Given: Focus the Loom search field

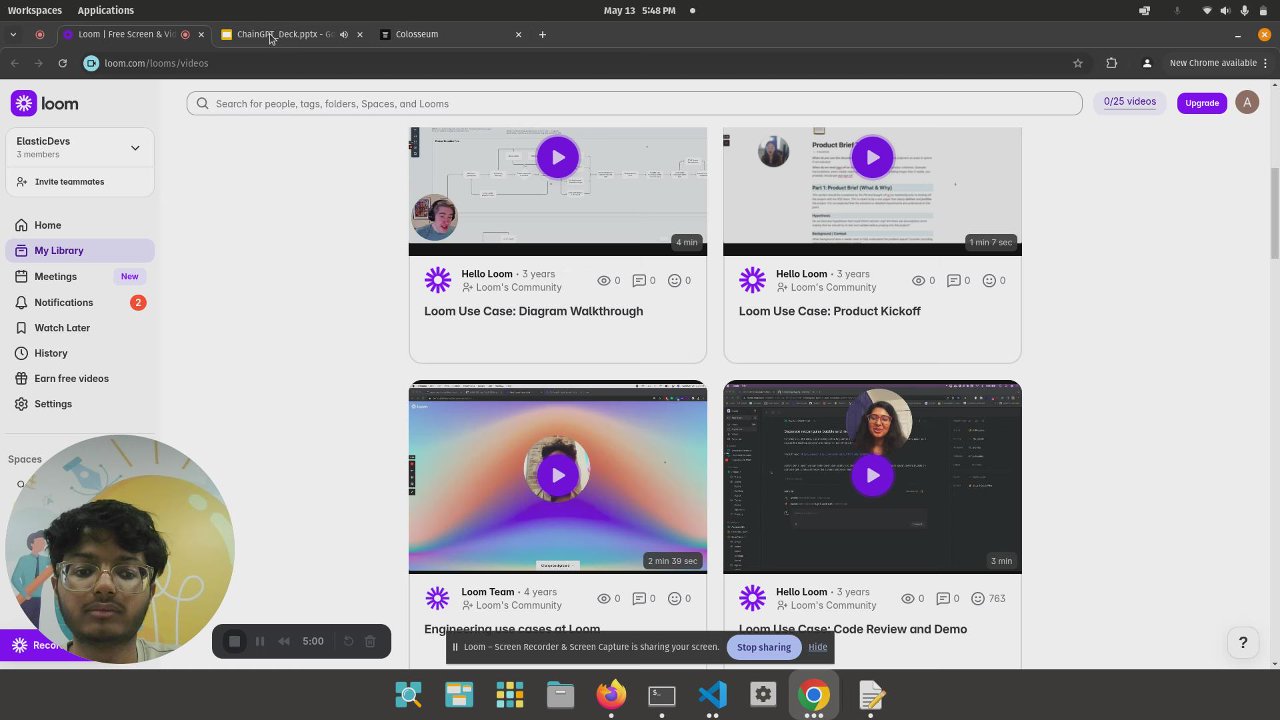Looking at the screenshot, I should click(634, 103).
